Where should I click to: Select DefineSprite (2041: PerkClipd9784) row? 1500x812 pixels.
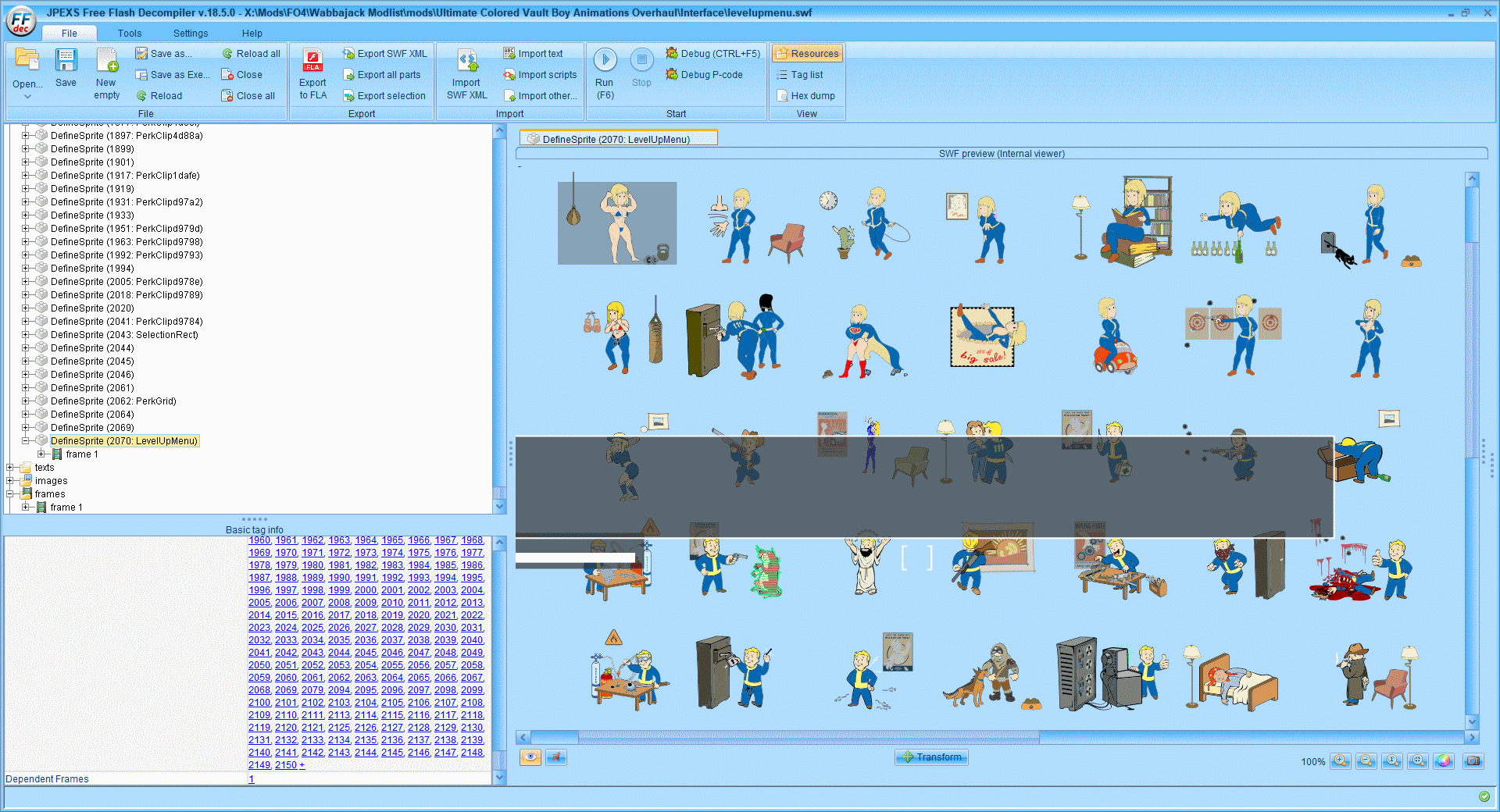pyautogui.click(x=127, y=322)
